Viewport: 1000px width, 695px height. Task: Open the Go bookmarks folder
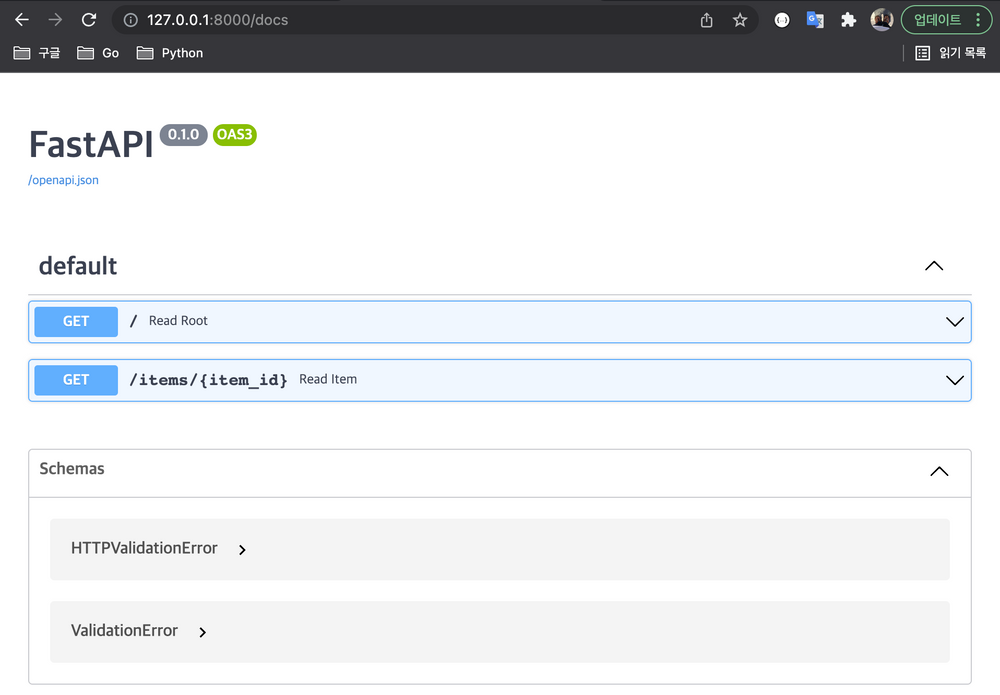pyautogui.click(x=98, y=53)
